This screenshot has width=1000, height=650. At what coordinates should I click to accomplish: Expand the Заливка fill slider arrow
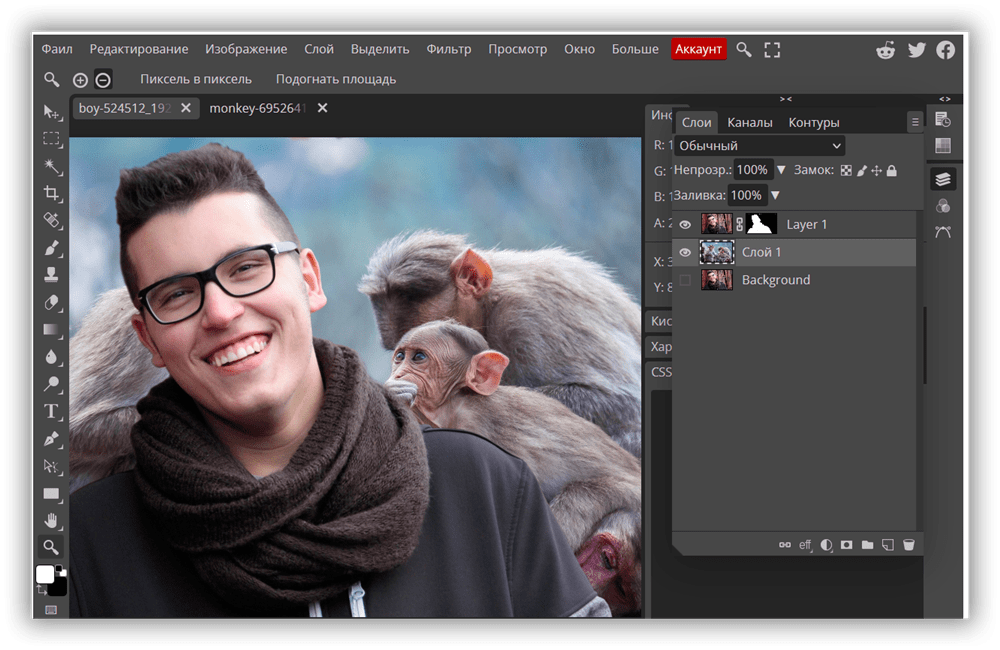(775, 195)
